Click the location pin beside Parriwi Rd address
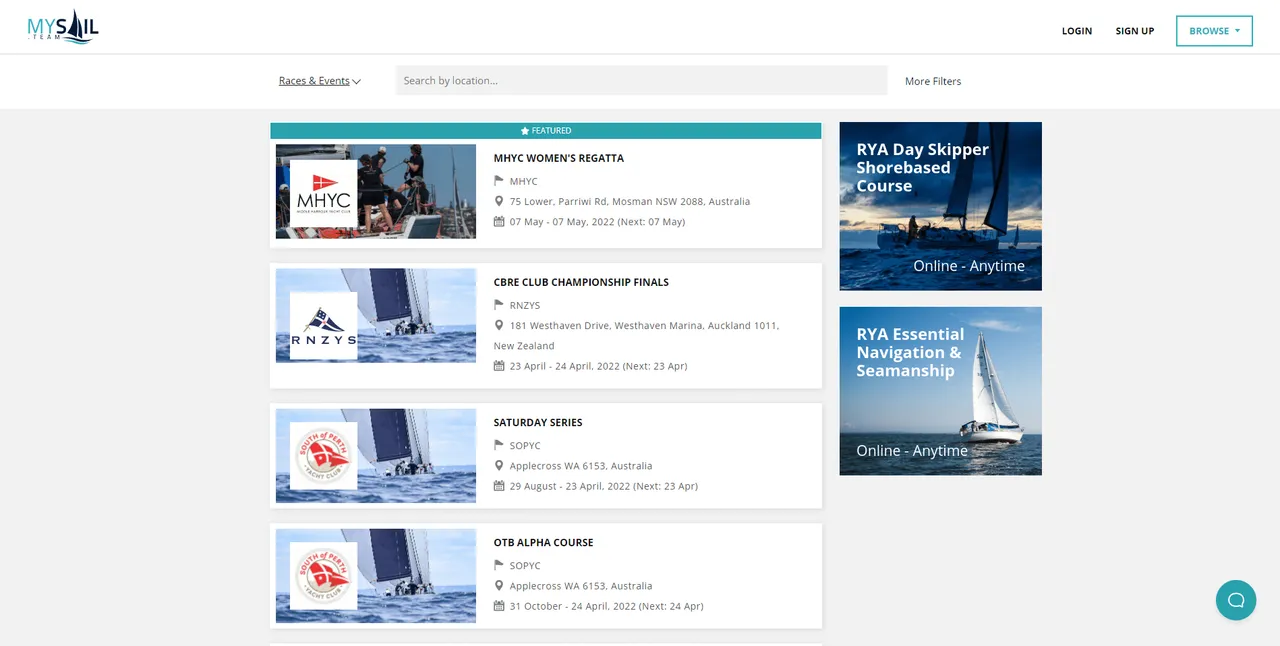Image resolution: width=1280 pixels, height=646 pixels. [x=499, y=201]
